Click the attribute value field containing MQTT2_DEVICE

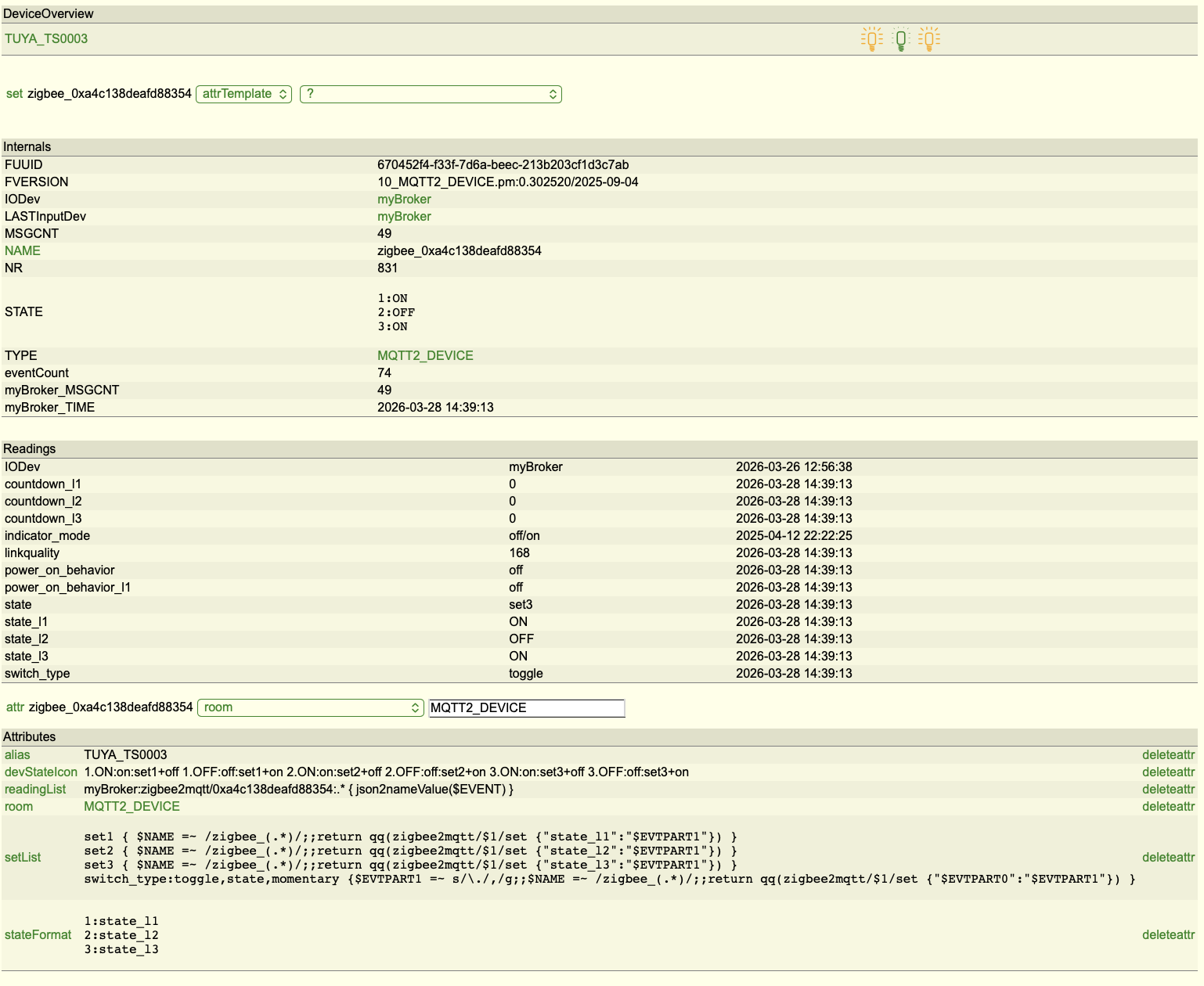[526, 708]
